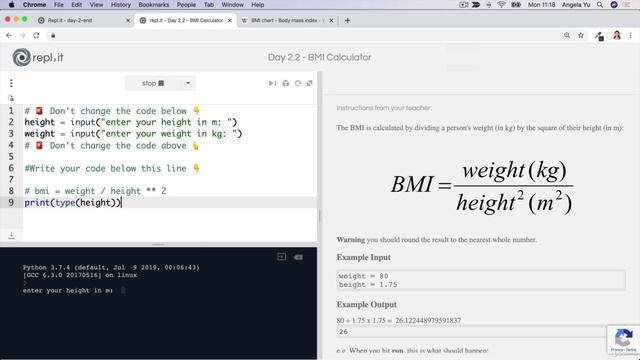Viewport: 640px width, 360px height.
Task: Open the Window menu
Action: click(233, 5)
